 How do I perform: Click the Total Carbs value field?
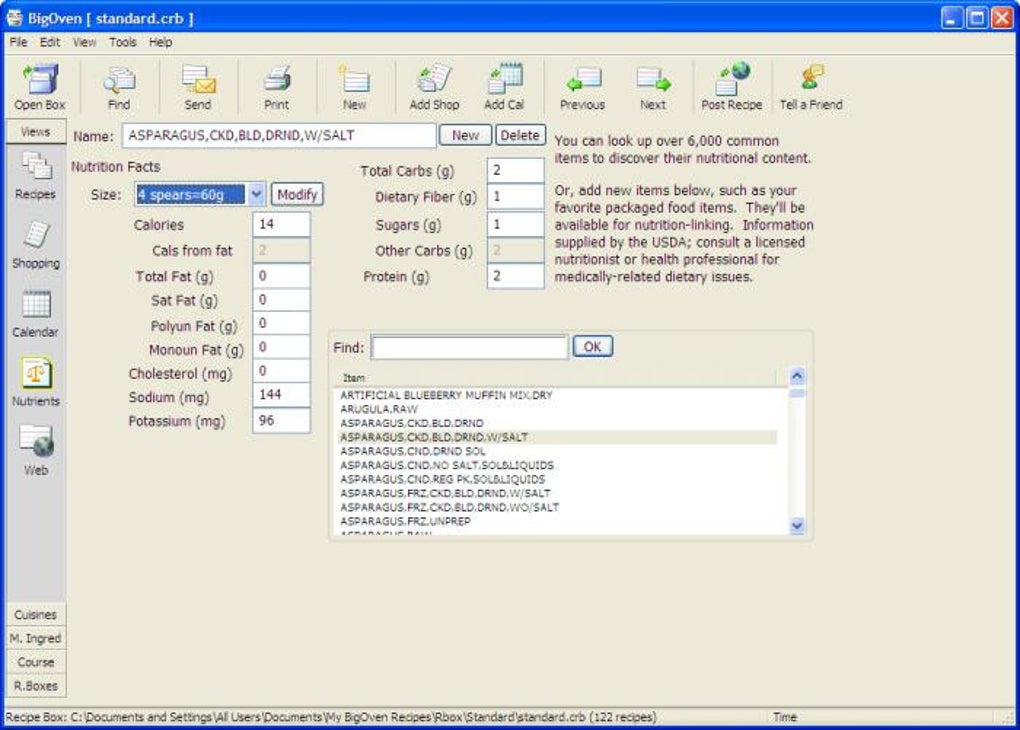(x=515, y=170)
